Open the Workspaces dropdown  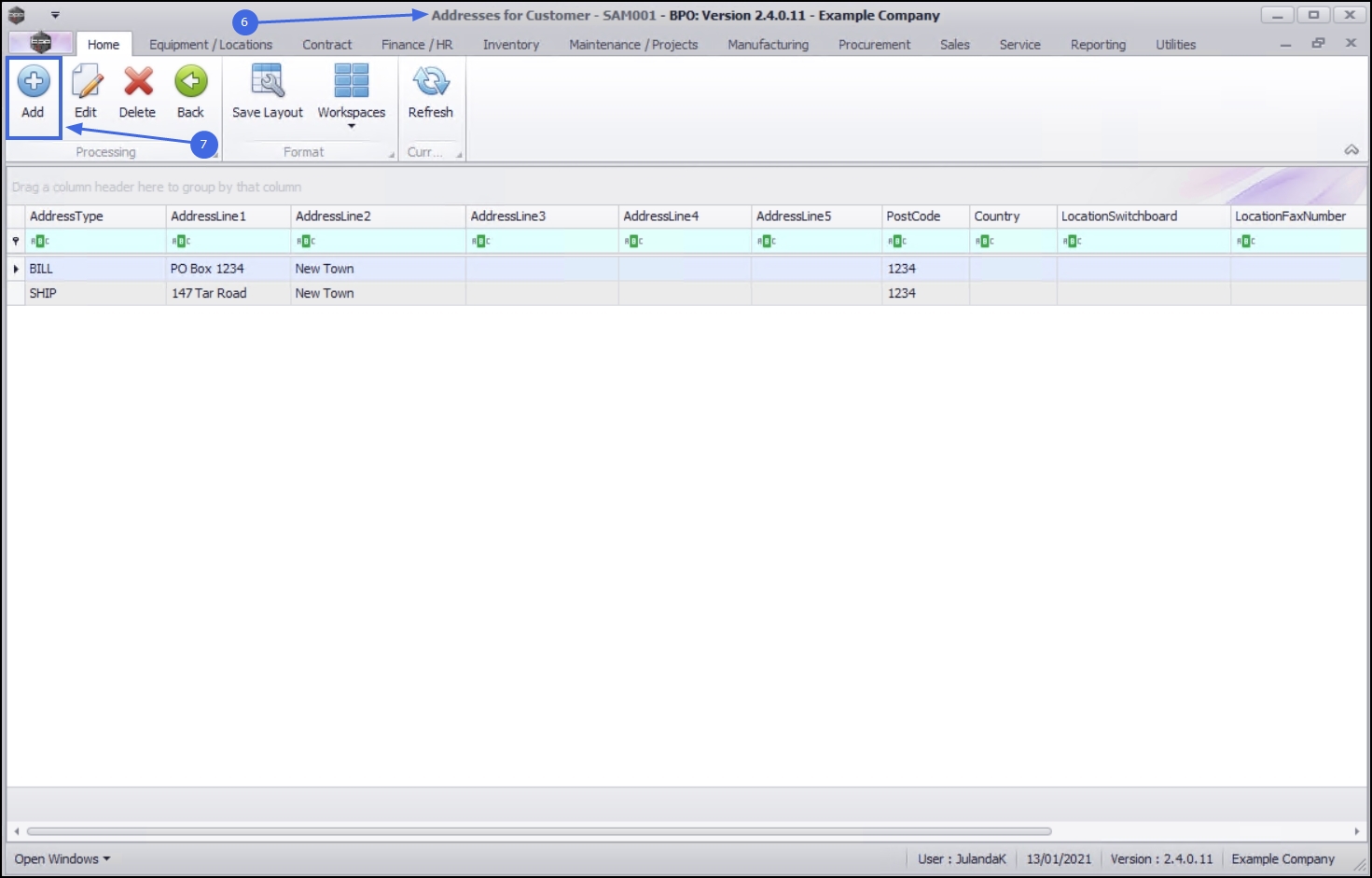point(352,94)
